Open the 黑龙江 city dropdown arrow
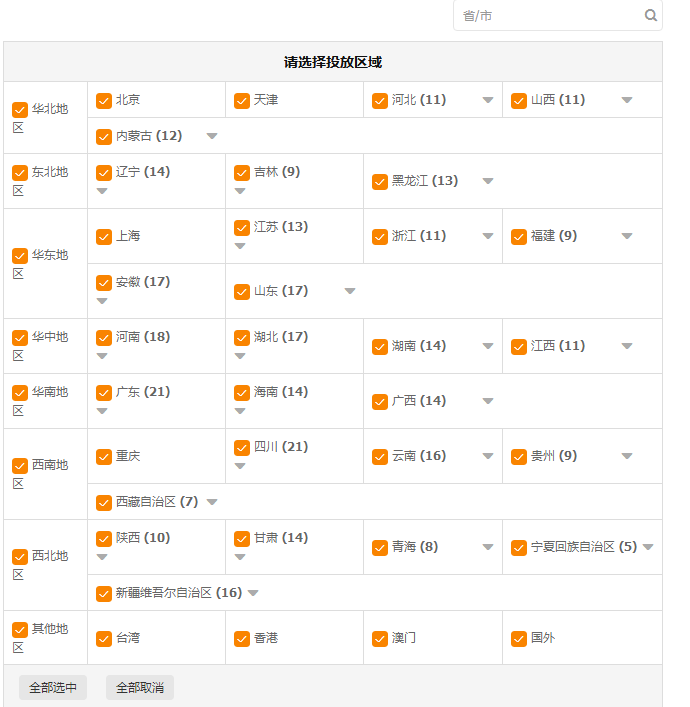The height and width of the screenshot is (707, 690). [x=488, y=181]
